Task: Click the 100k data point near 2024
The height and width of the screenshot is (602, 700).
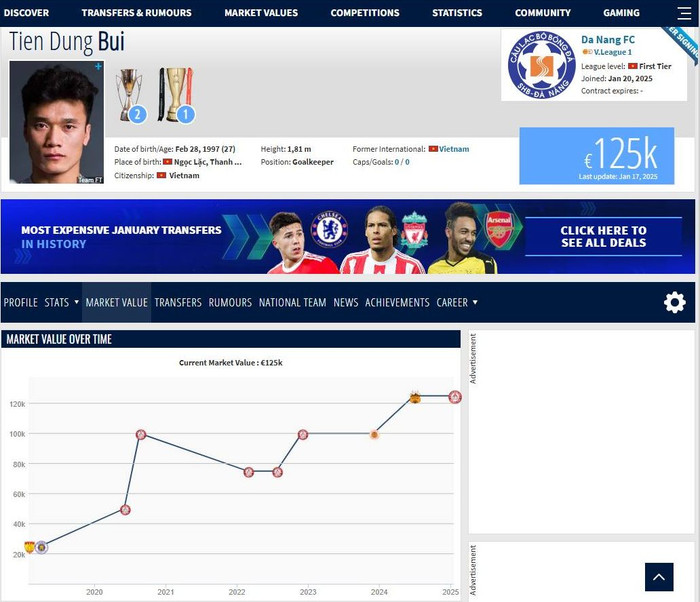Action: 374,435
